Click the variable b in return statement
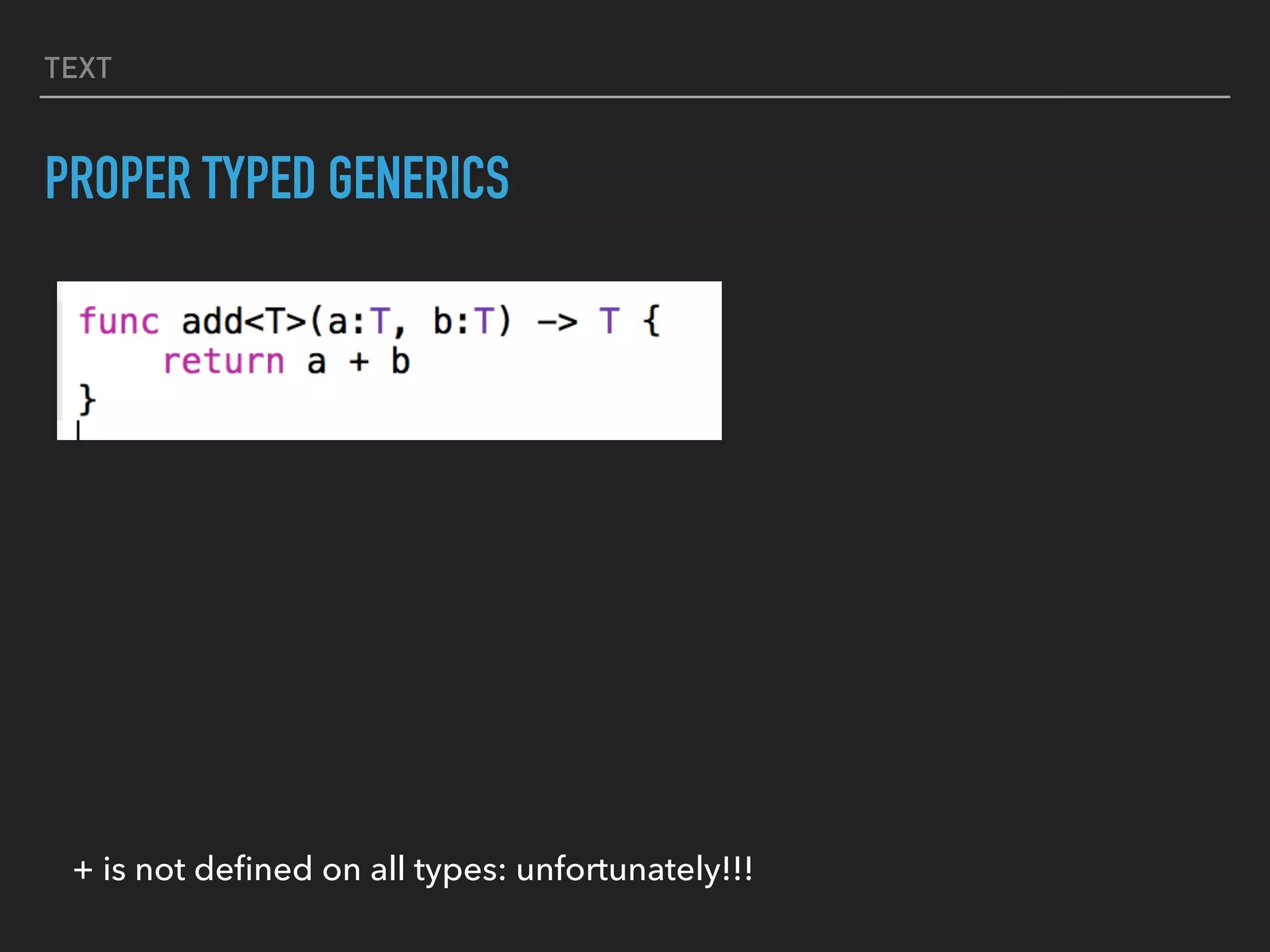 [401, 361]
